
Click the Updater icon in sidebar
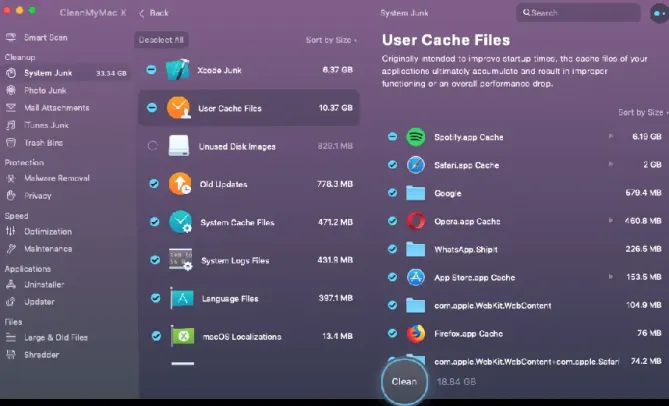click(11, 302)
